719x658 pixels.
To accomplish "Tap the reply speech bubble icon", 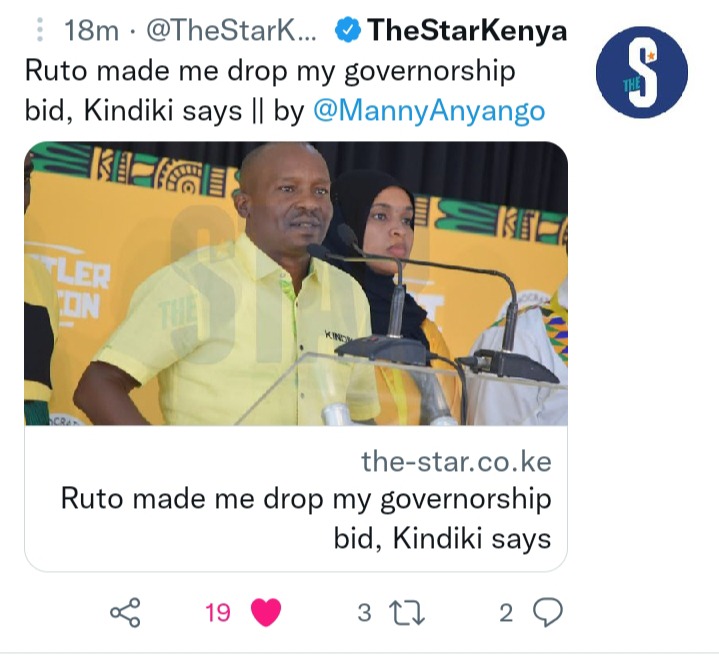I will coord(548,613).
